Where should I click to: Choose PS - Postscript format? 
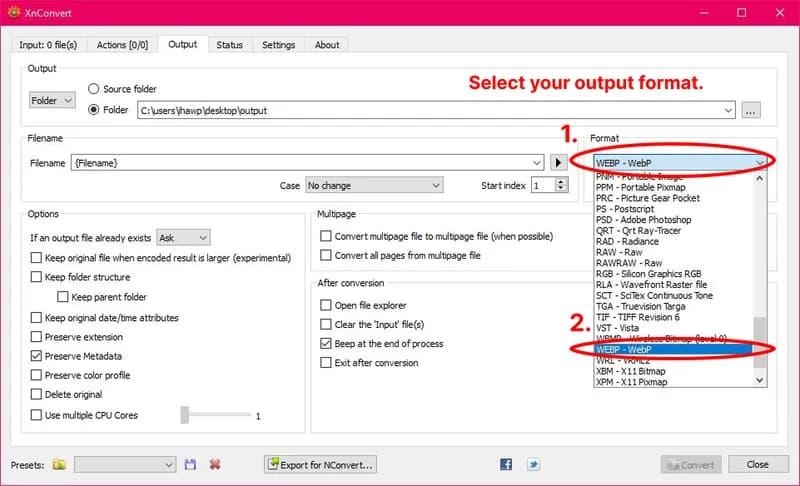tap(673, 209)
